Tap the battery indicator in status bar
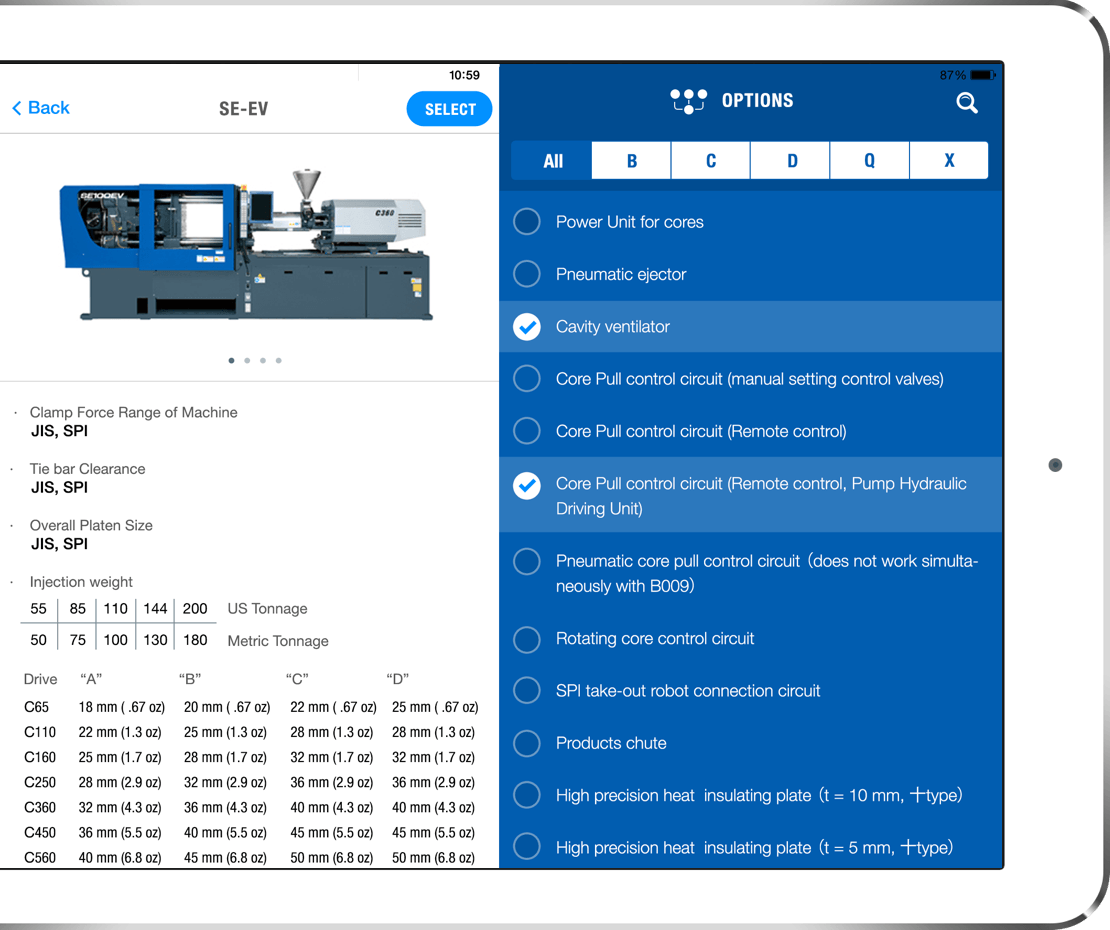Screen dimensions: 1110x930 pyautogui.click(x=983, y=75)
